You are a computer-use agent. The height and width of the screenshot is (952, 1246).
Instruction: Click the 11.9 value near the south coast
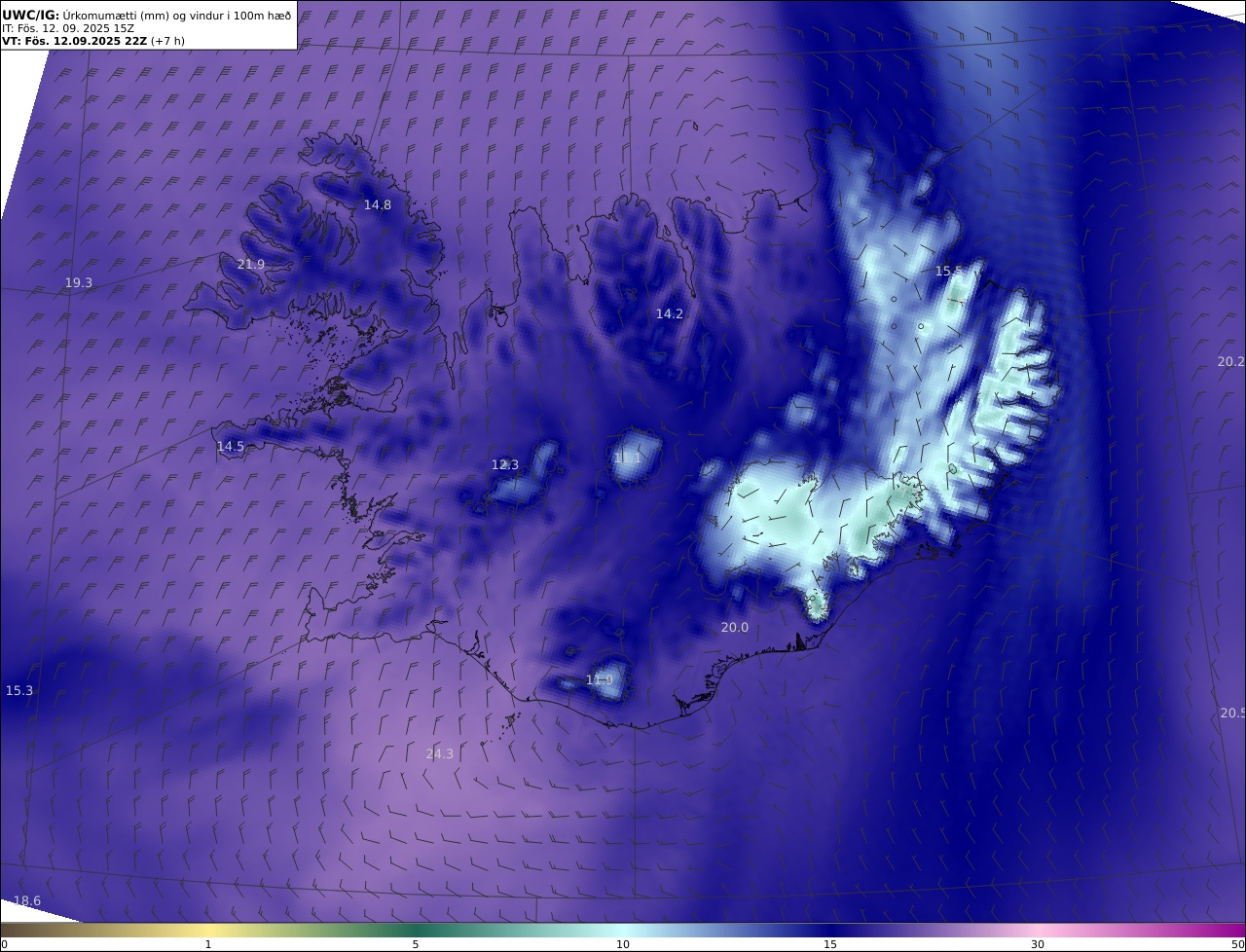[600, 679]
